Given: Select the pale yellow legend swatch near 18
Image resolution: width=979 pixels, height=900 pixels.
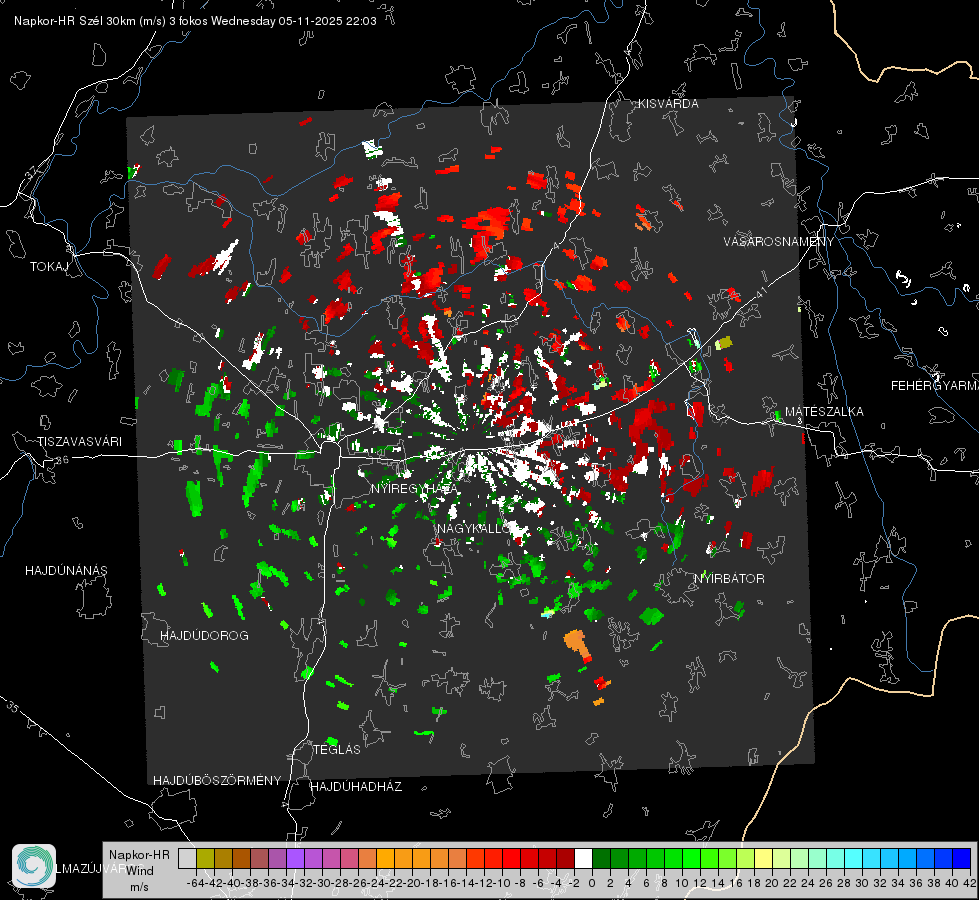Looking at the screenshot, I should (763, 858).
